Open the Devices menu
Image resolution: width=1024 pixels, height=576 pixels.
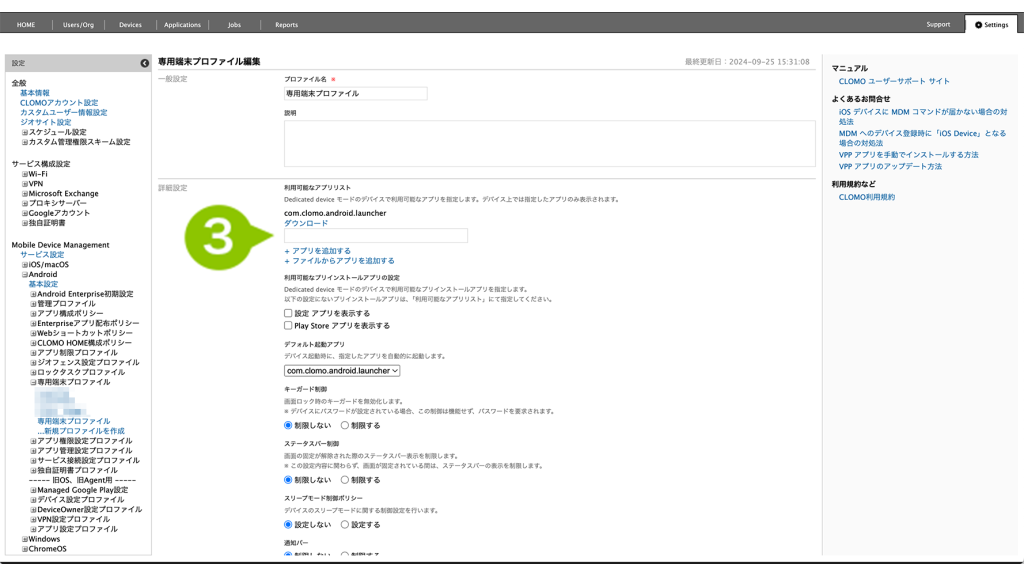pyautogui.click(x=130, y=25)
